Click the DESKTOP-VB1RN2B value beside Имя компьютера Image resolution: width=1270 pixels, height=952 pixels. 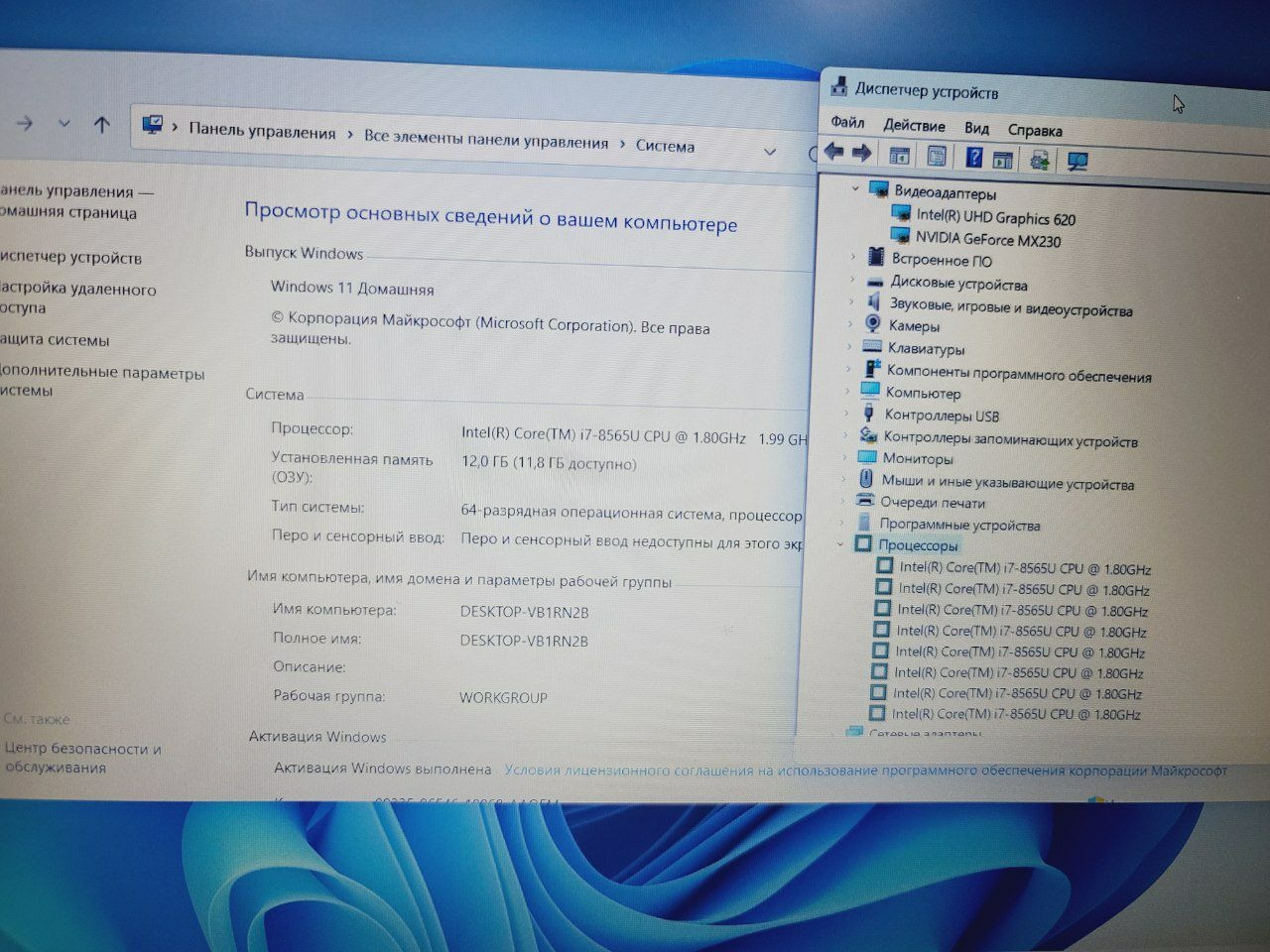(524, 611)
